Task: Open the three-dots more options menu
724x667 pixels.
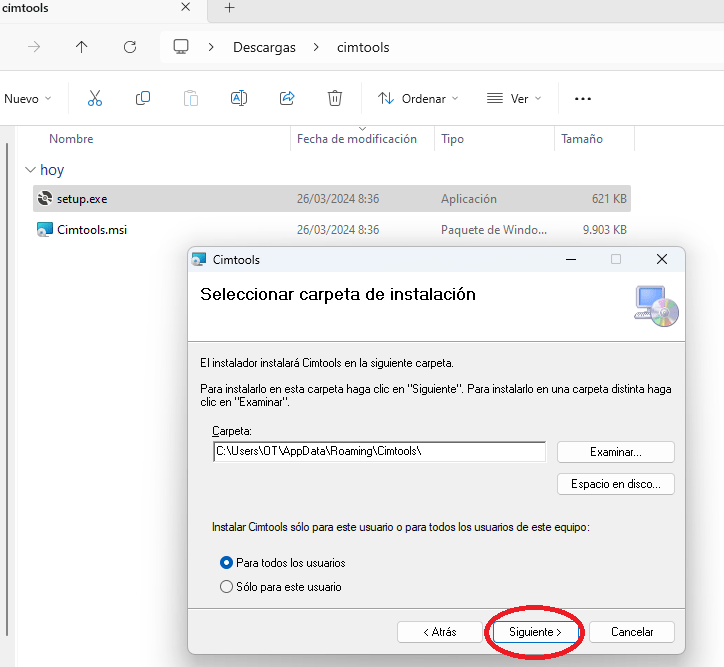Action: pyautogui.click(x=583, y=99)
